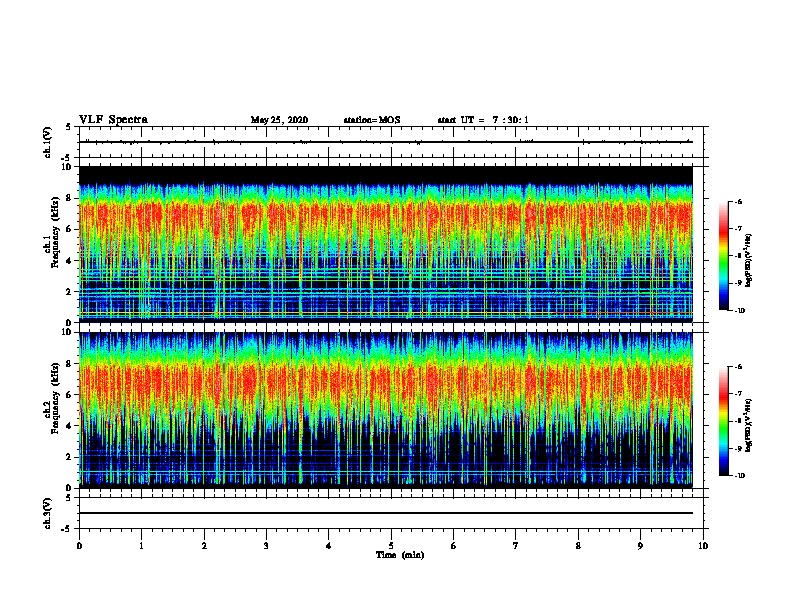Click the time axis tick label '1'
Viewport: 792px width, 612px height.
(141, 546)
